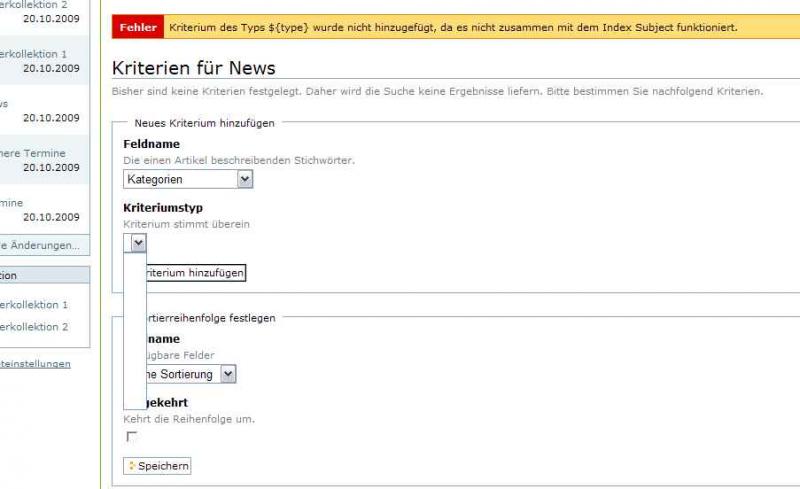This screenshot has width=800, height=489.
Task: Open the website settings link in sidebar
Action: point(35,364)
